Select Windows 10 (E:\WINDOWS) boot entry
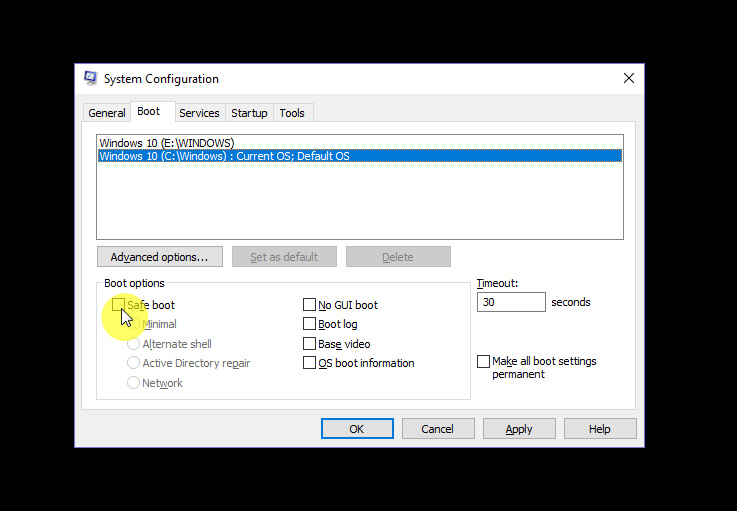 coord(360,143)
